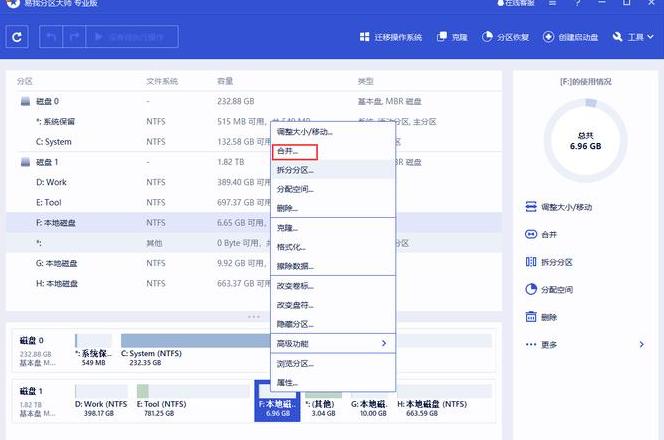Select the 系统保留 partition row
Screen dimensions: 664x440
(x=254, y=122)
